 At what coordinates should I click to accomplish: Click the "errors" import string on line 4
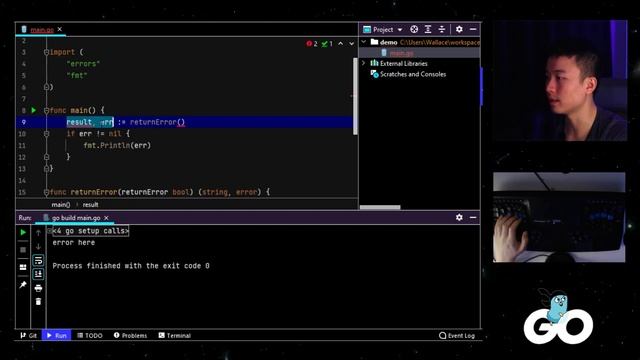click(x=83, y=64)
